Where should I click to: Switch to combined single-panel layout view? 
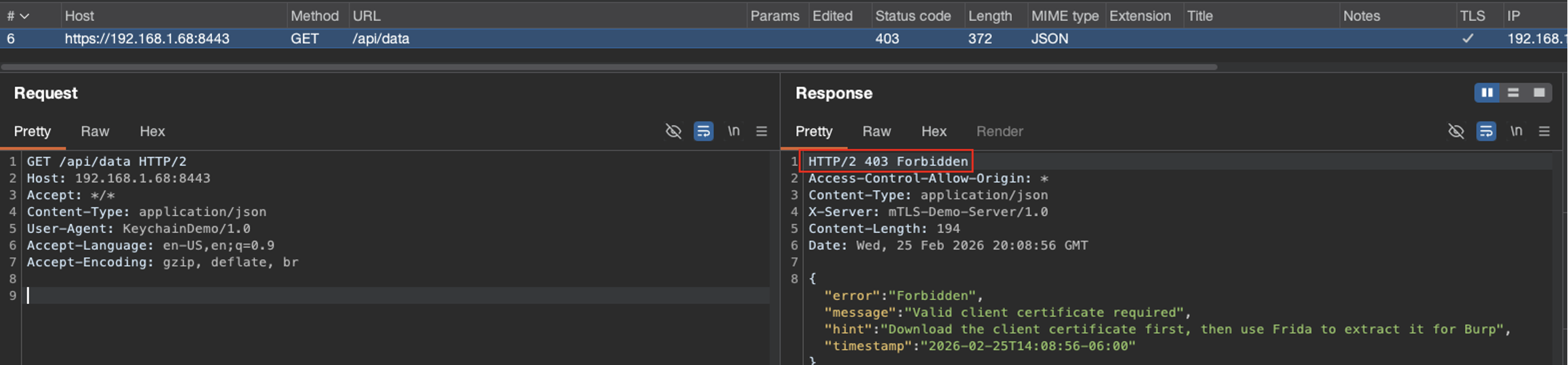click(1539, 93)
